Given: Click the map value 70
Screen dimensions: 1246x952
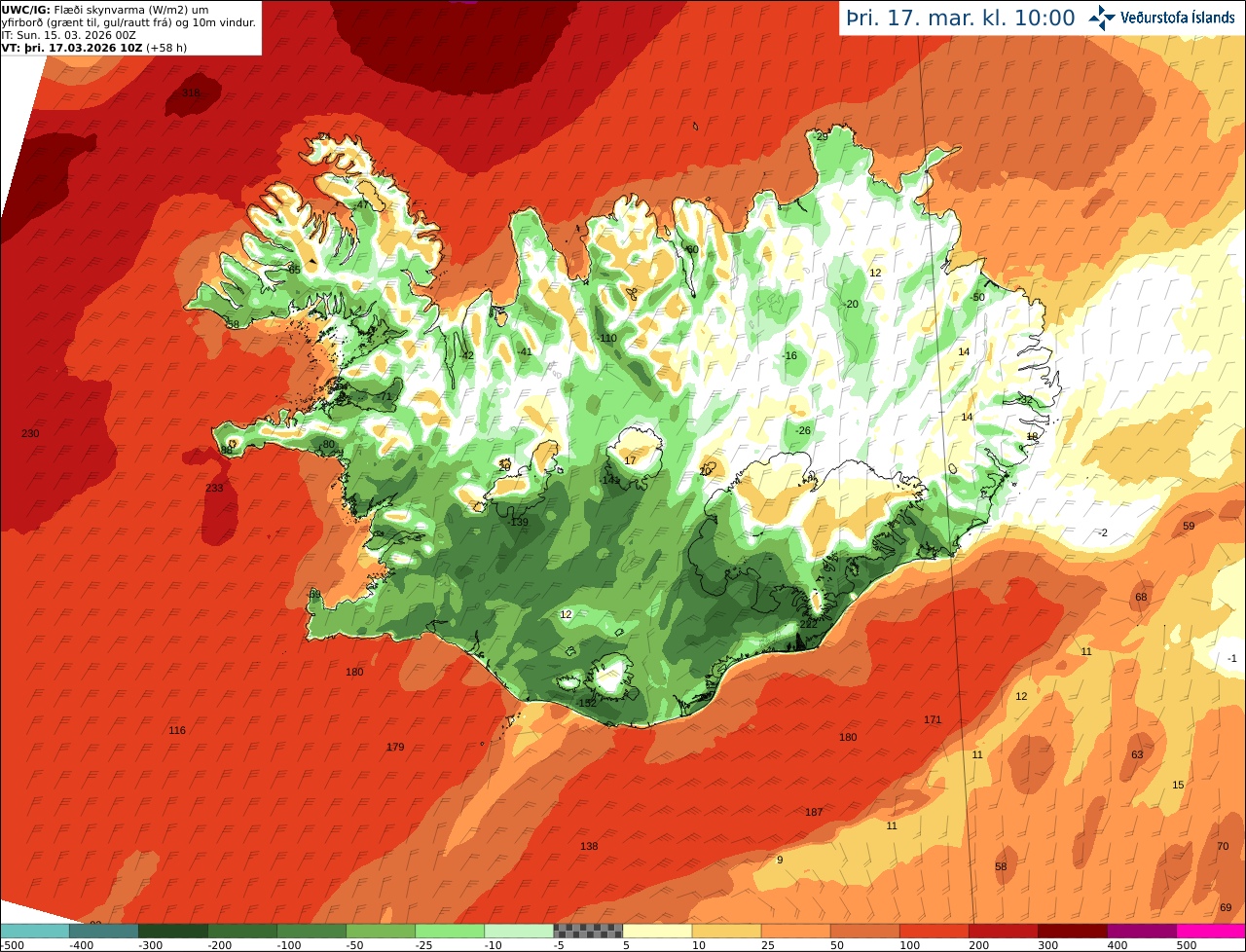Looking at the screenshot, I should [x=1223, y=846].
